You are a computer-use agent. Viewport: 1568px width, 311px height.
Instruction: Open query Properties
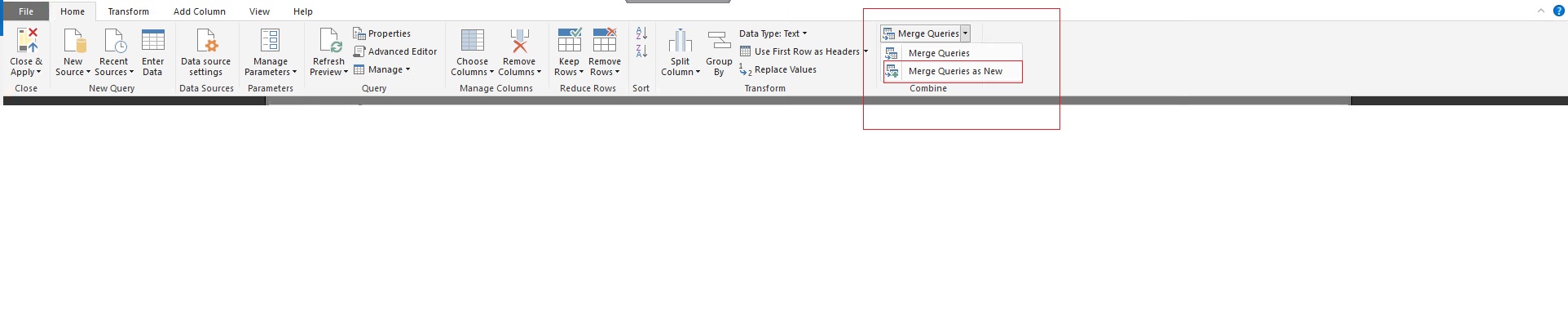coord(381,33)
